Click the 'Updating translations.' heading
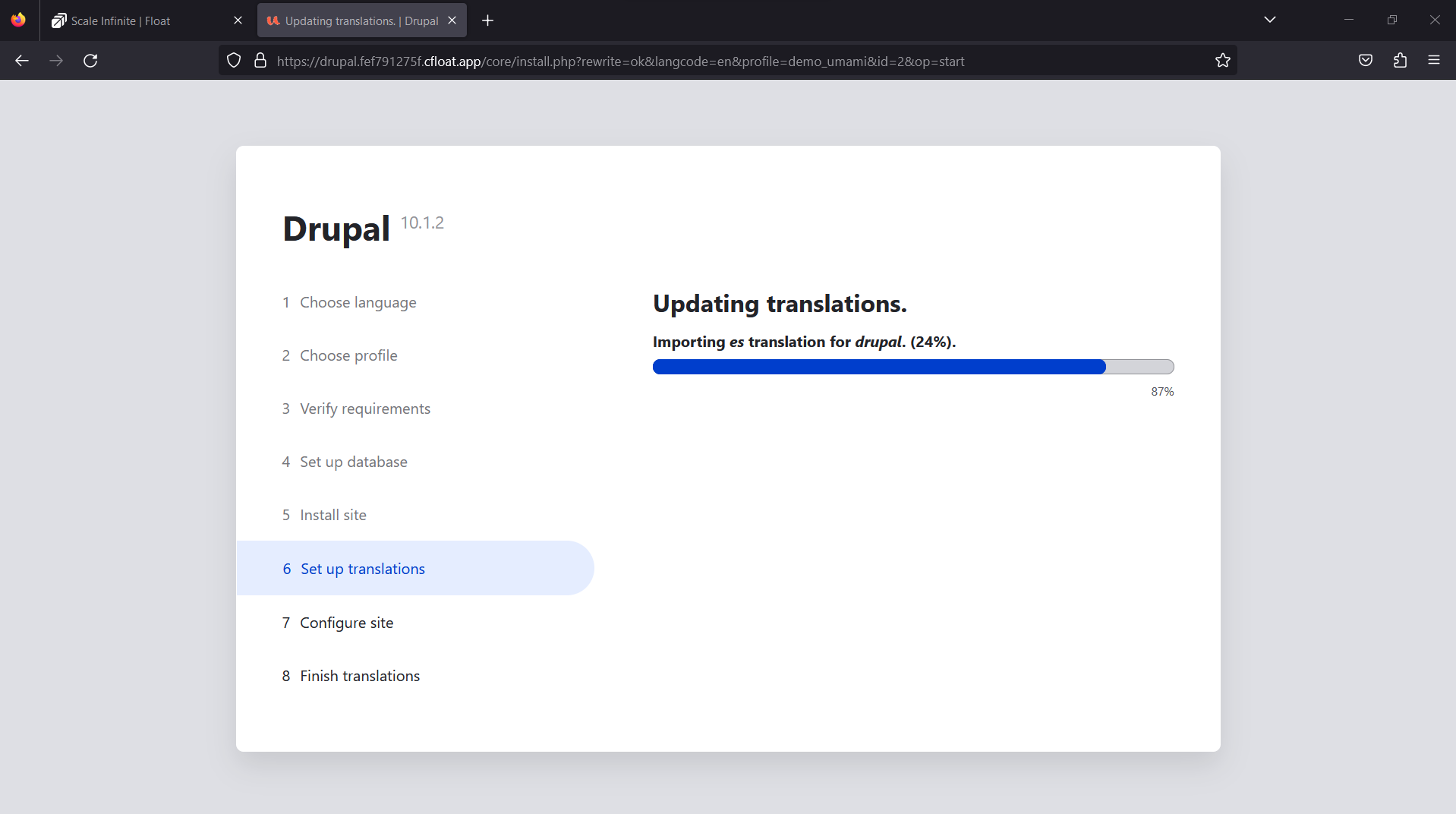1456x814 pixels. (x=780, y=304)
